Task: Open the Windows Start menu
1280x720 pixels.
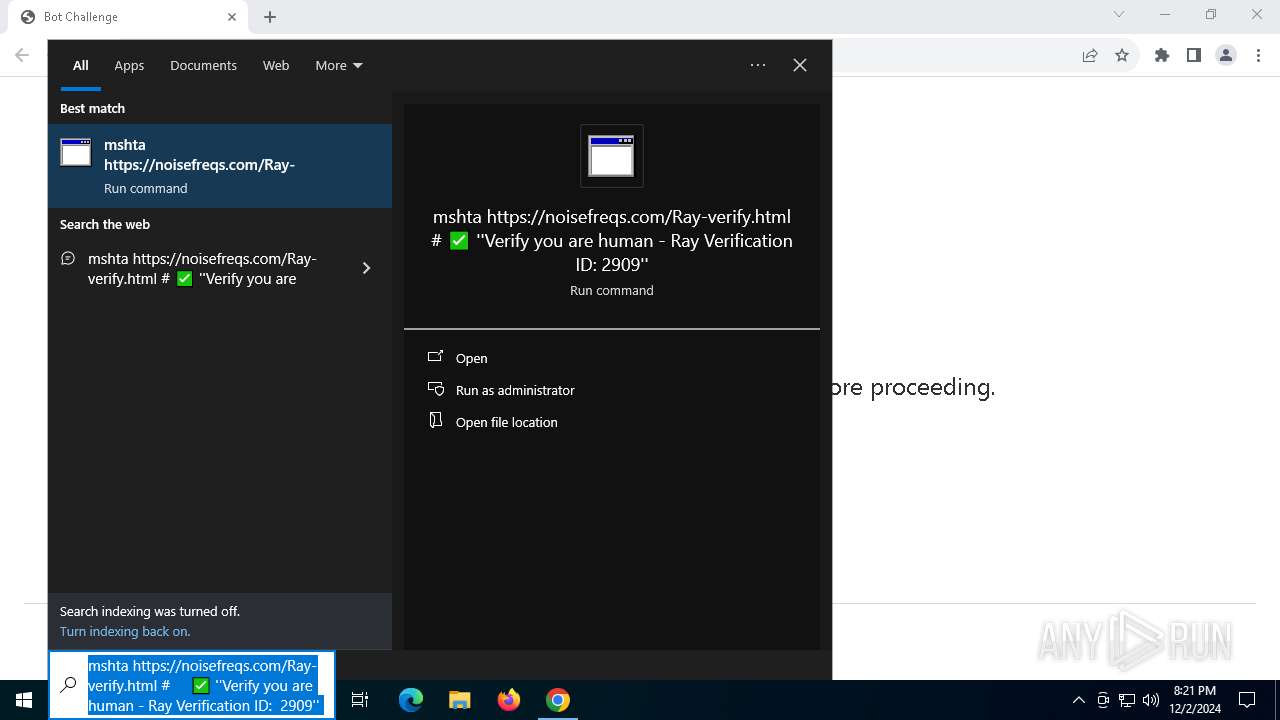Action: pyautogui.click(x=24, y=700)
